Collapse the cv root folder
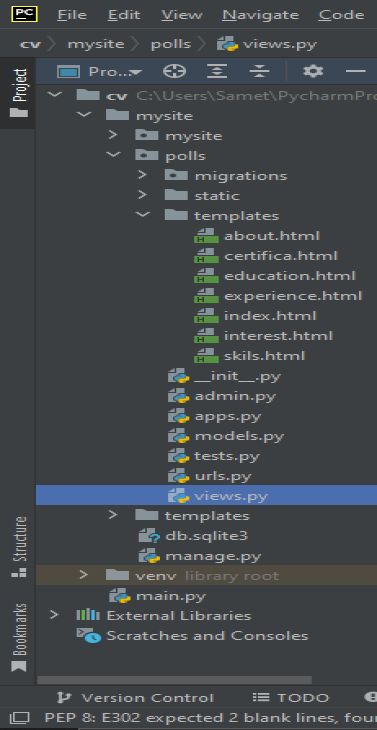The image size is (377, 730). 54,95
